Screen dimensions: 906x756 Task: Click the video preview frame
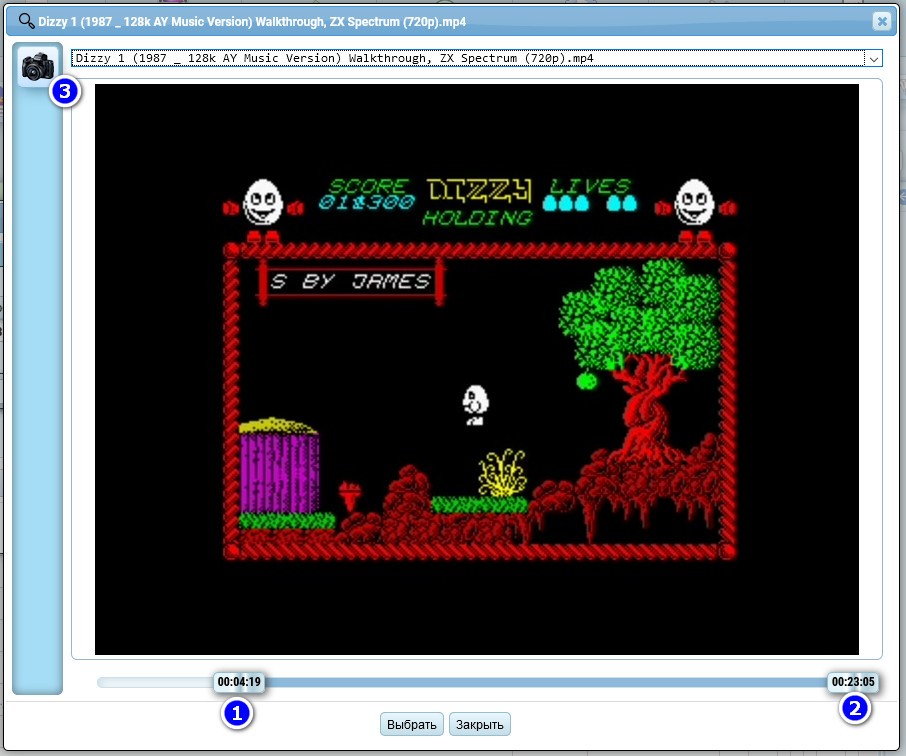coord(477,369)
